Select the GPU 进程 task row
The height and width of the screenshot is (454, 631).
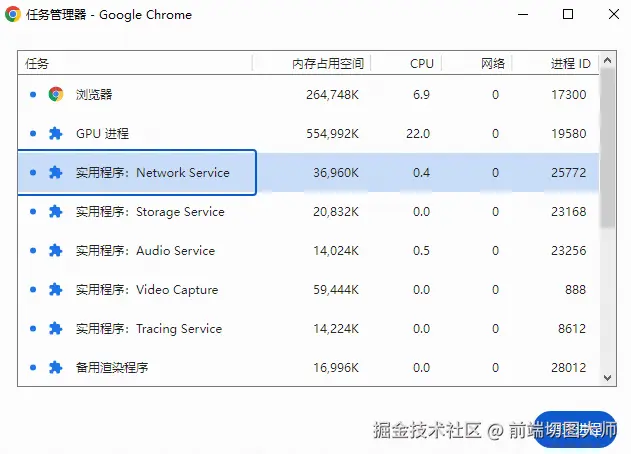(308, 133)
